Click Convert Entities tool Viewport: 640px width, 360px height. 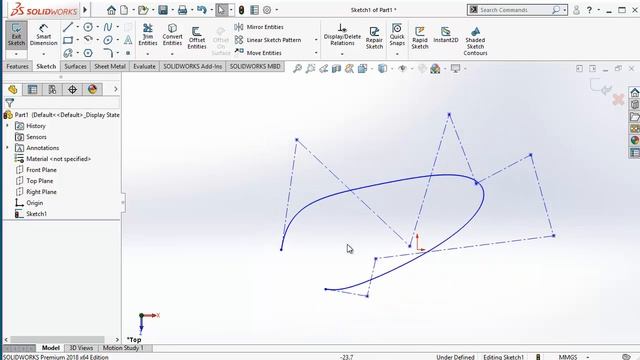[x=172, y=35]
